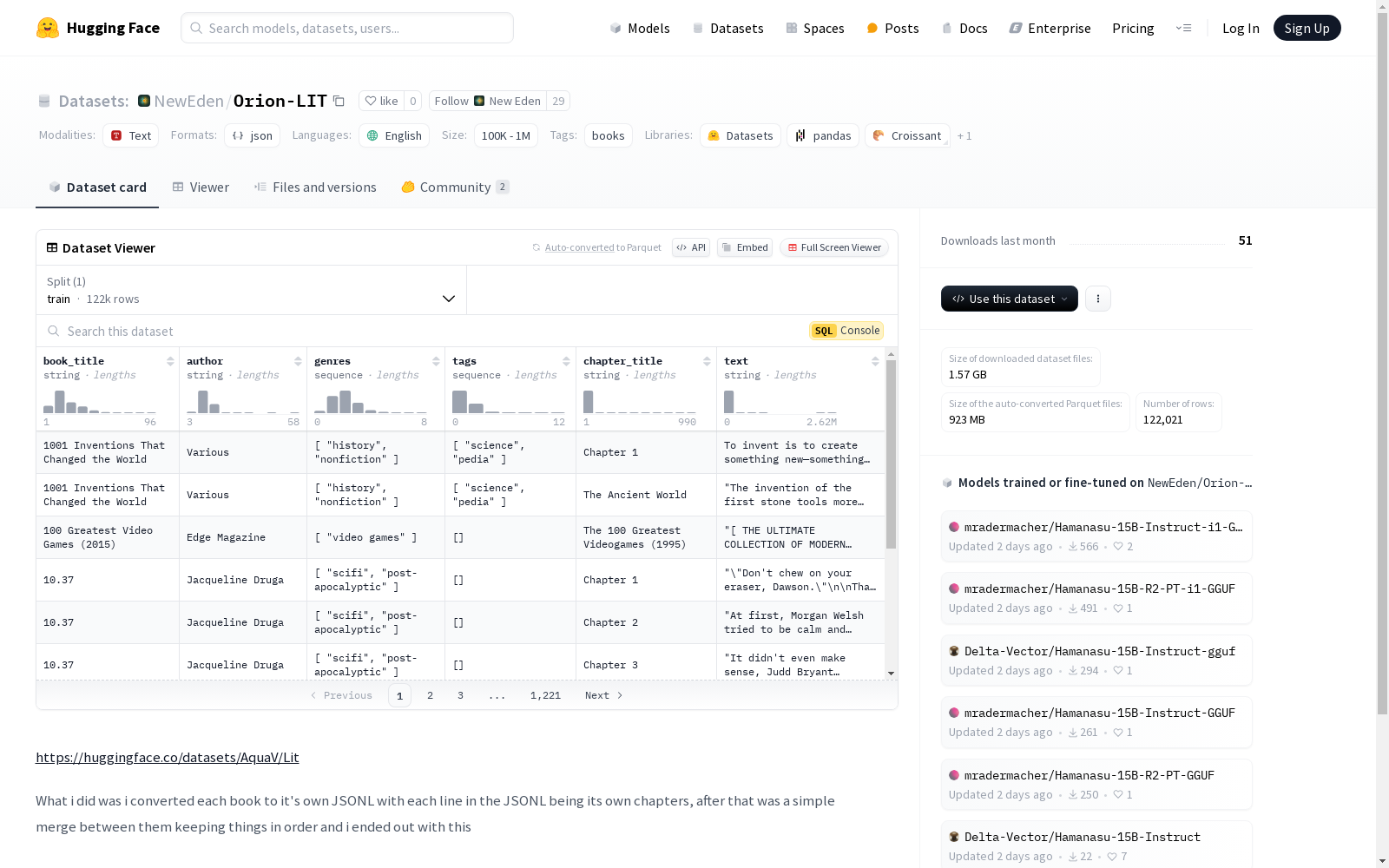Go to page 2 of the dataset

coord(430,695)
